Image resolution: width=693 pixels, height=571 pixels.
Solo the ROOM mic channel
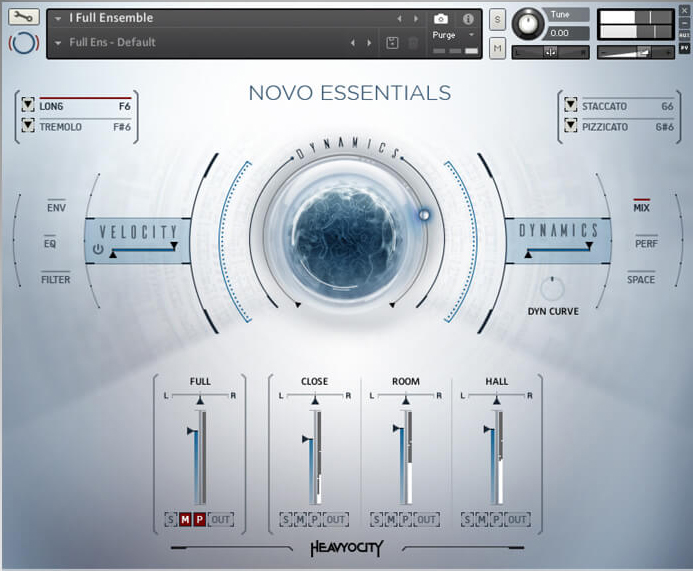(377, 519)
